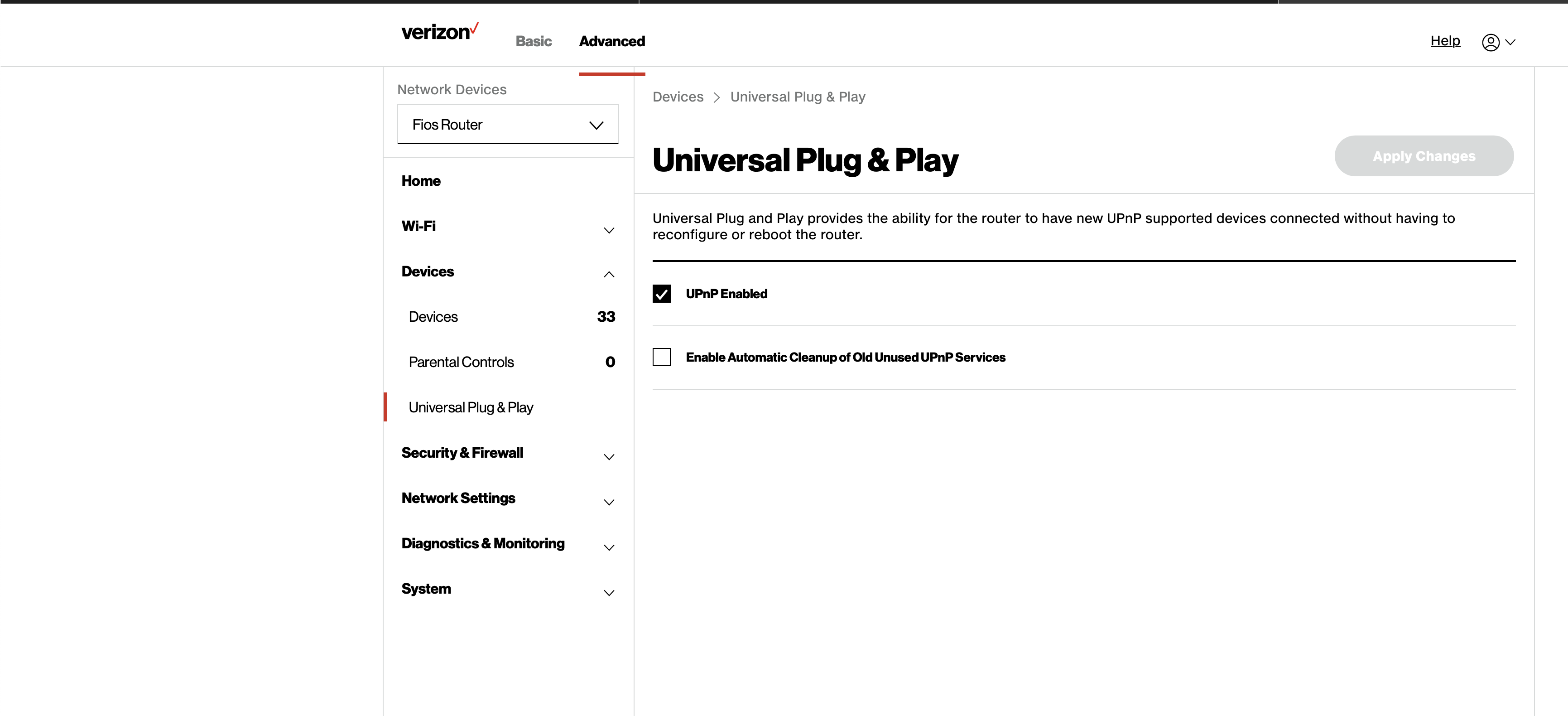The width and height of the screenshot is (1568, 716).
Task: Select the bold Devices section heading
Action: (x=427, y=271)
